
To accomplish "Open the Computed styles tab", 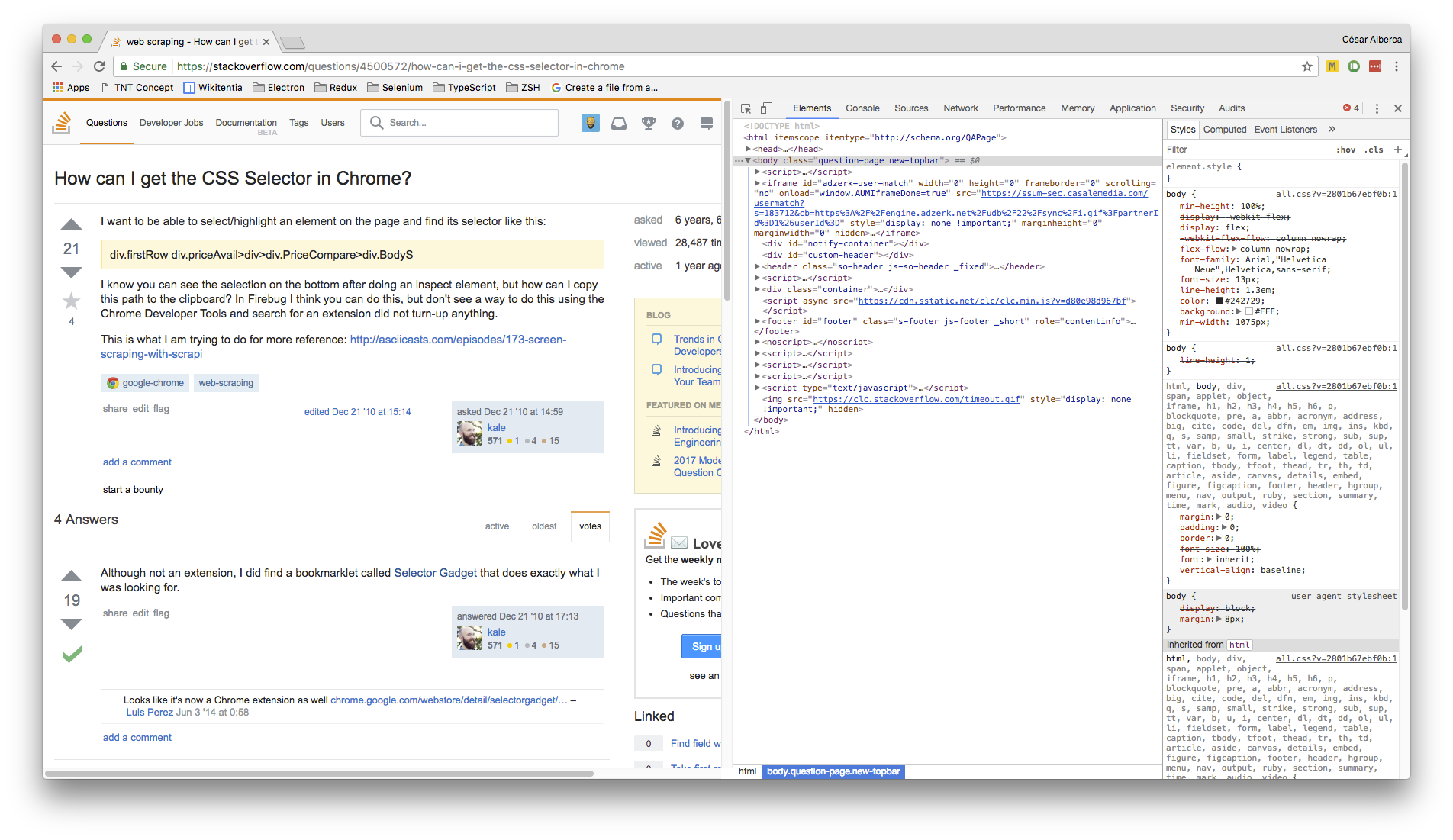I will pos(1224,130).
